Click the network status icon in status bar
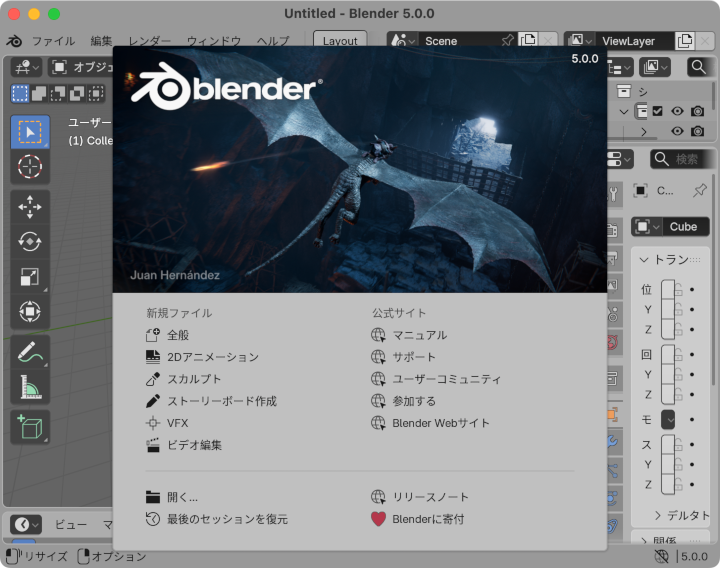 coord(661,557)
